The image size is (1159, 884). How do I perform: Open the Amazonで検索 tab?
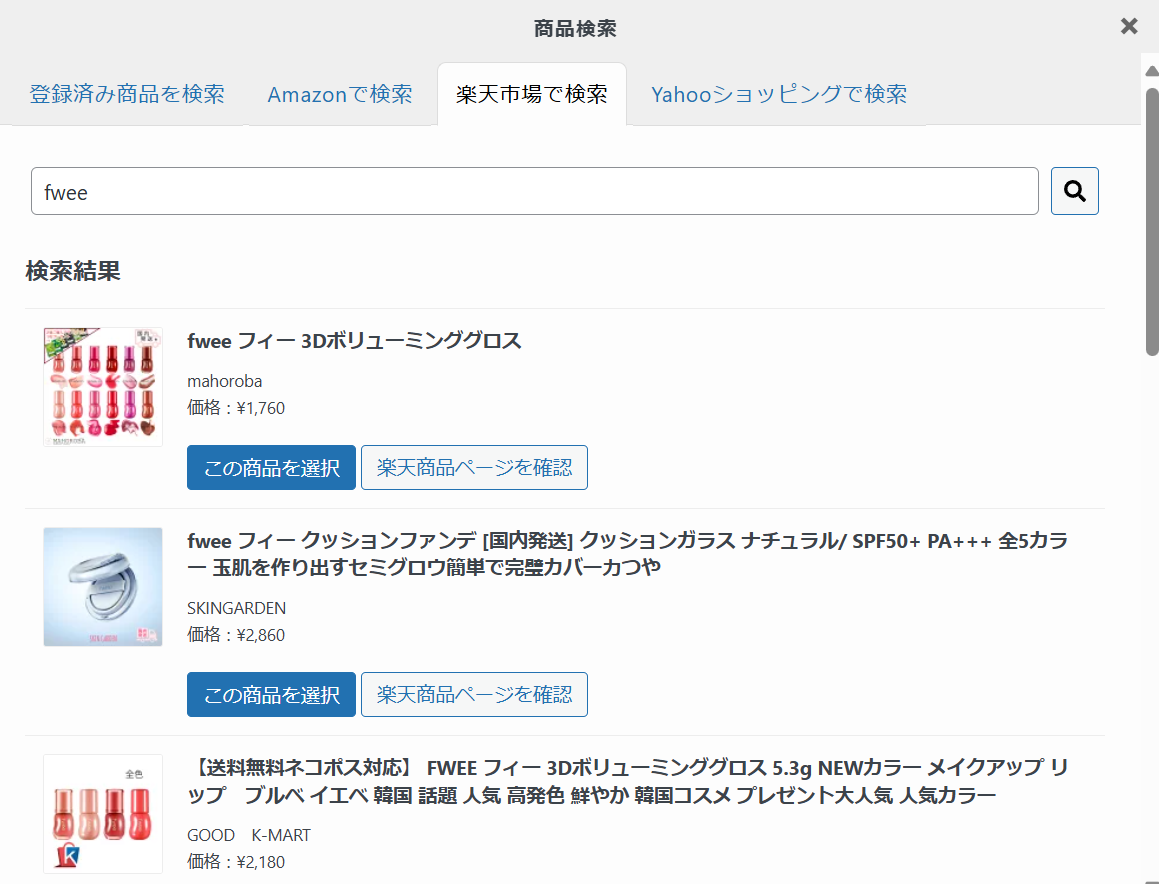pyautogui.click(x=340, y=94)
